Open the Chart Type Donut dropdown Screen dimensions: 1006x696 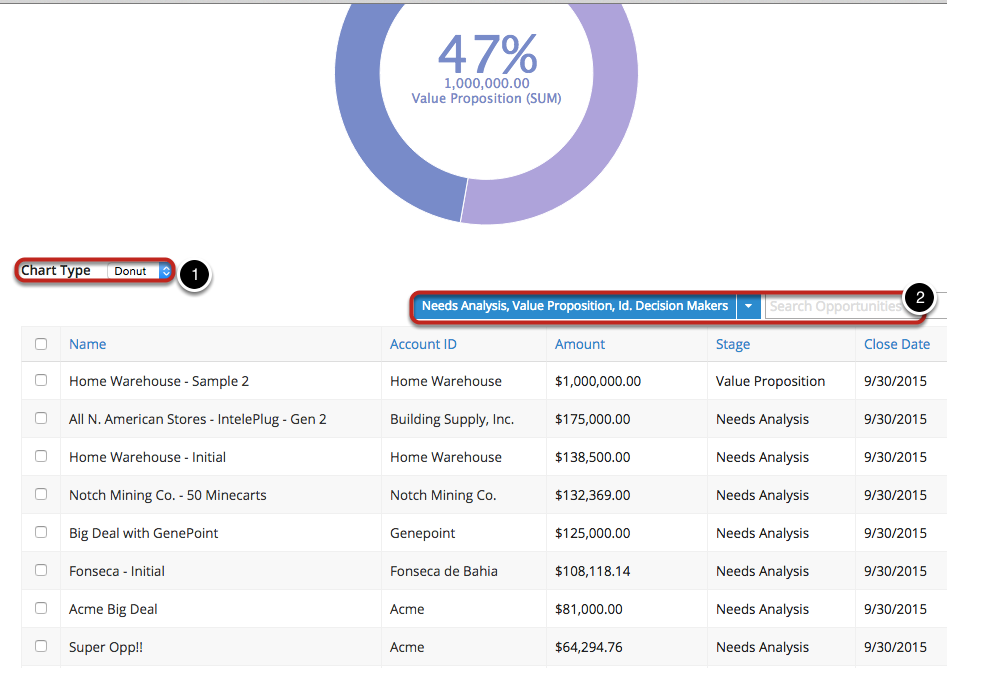(140, 271)
